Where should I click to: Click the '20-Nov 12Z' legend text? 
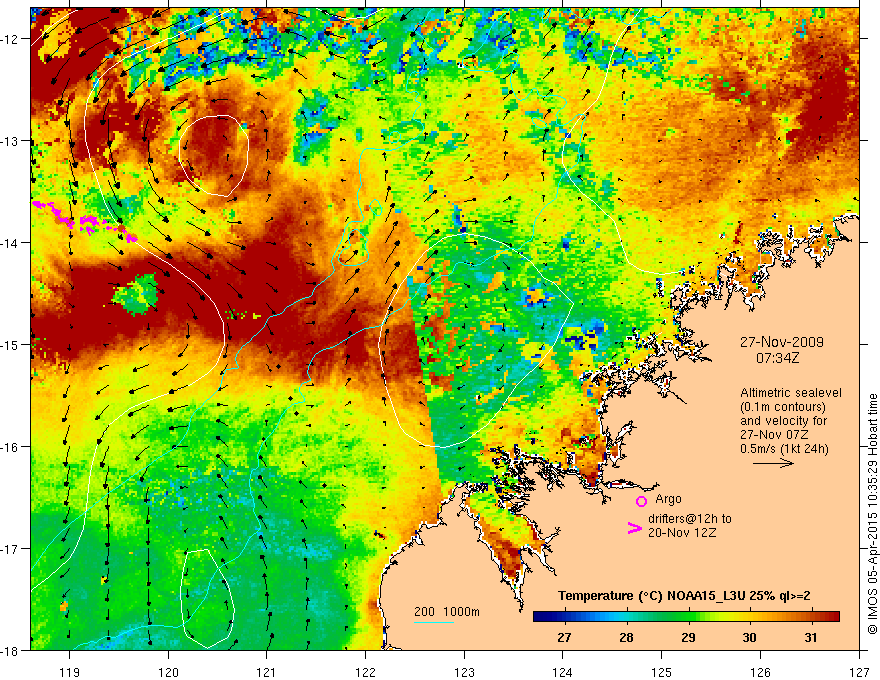[682, 533]
